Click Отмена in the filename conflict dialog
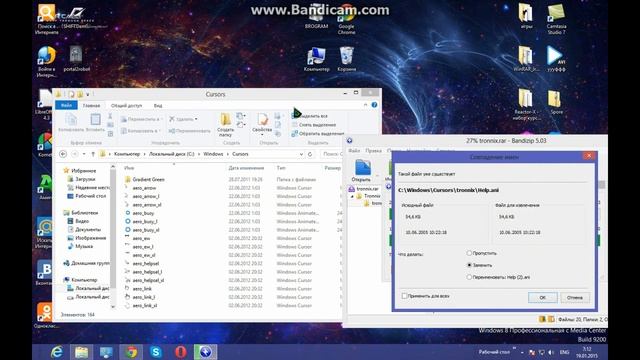 [574, 298]
